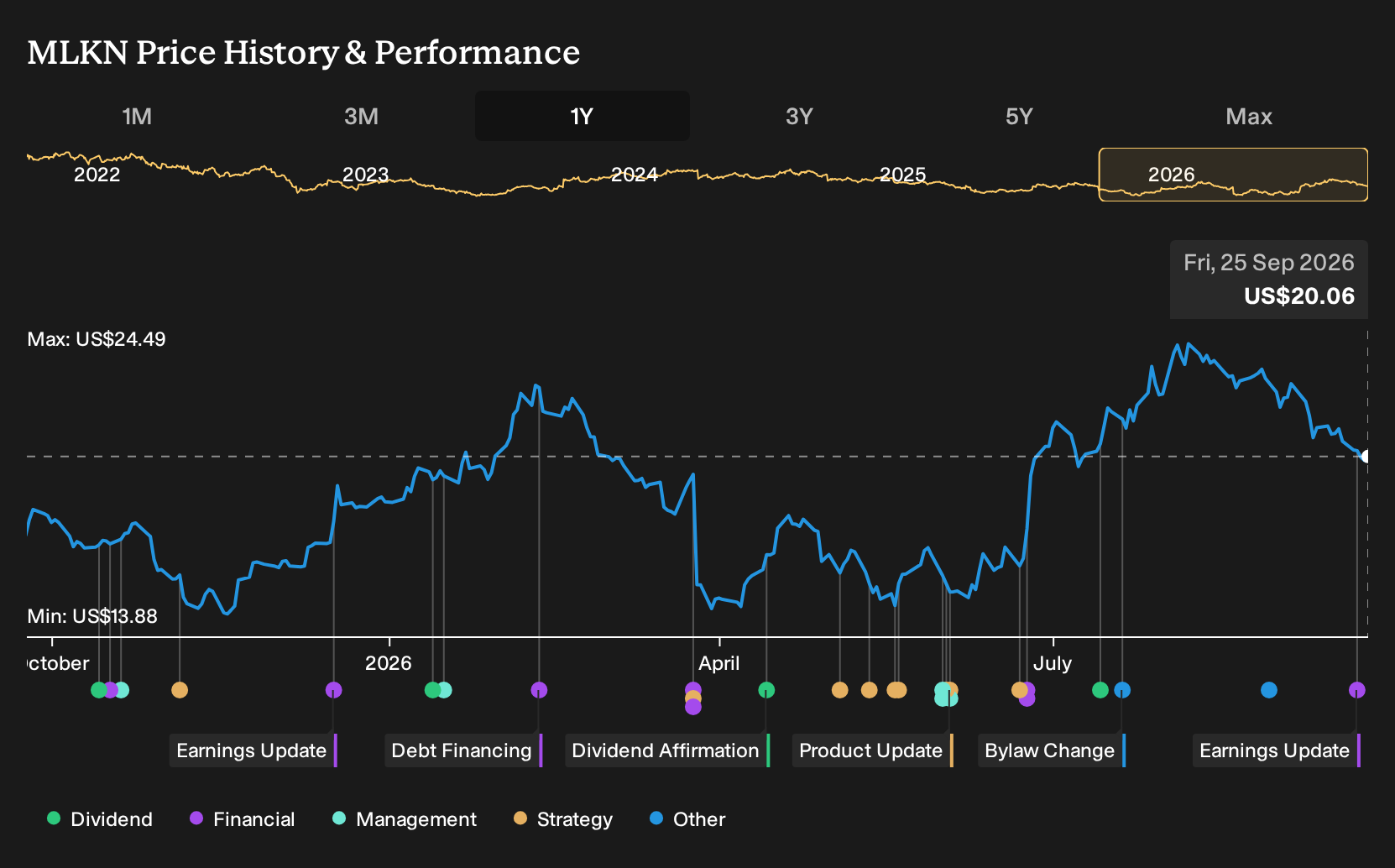The image size is (1395, 868).
Task: Click the teal Management marker just after the 2026 label
Action: click(x=445, y=690)
